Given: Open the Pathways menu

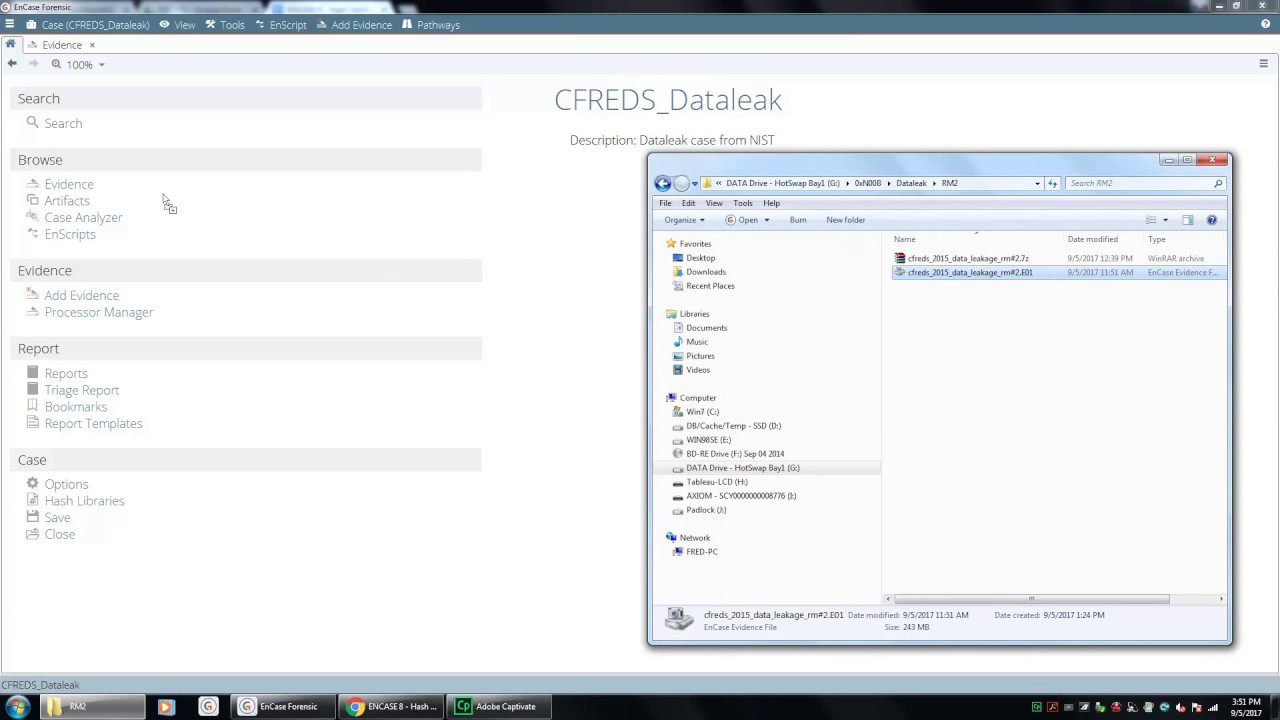Looking at the screenshot, I should pyautogui.click(x=431, y=25).
